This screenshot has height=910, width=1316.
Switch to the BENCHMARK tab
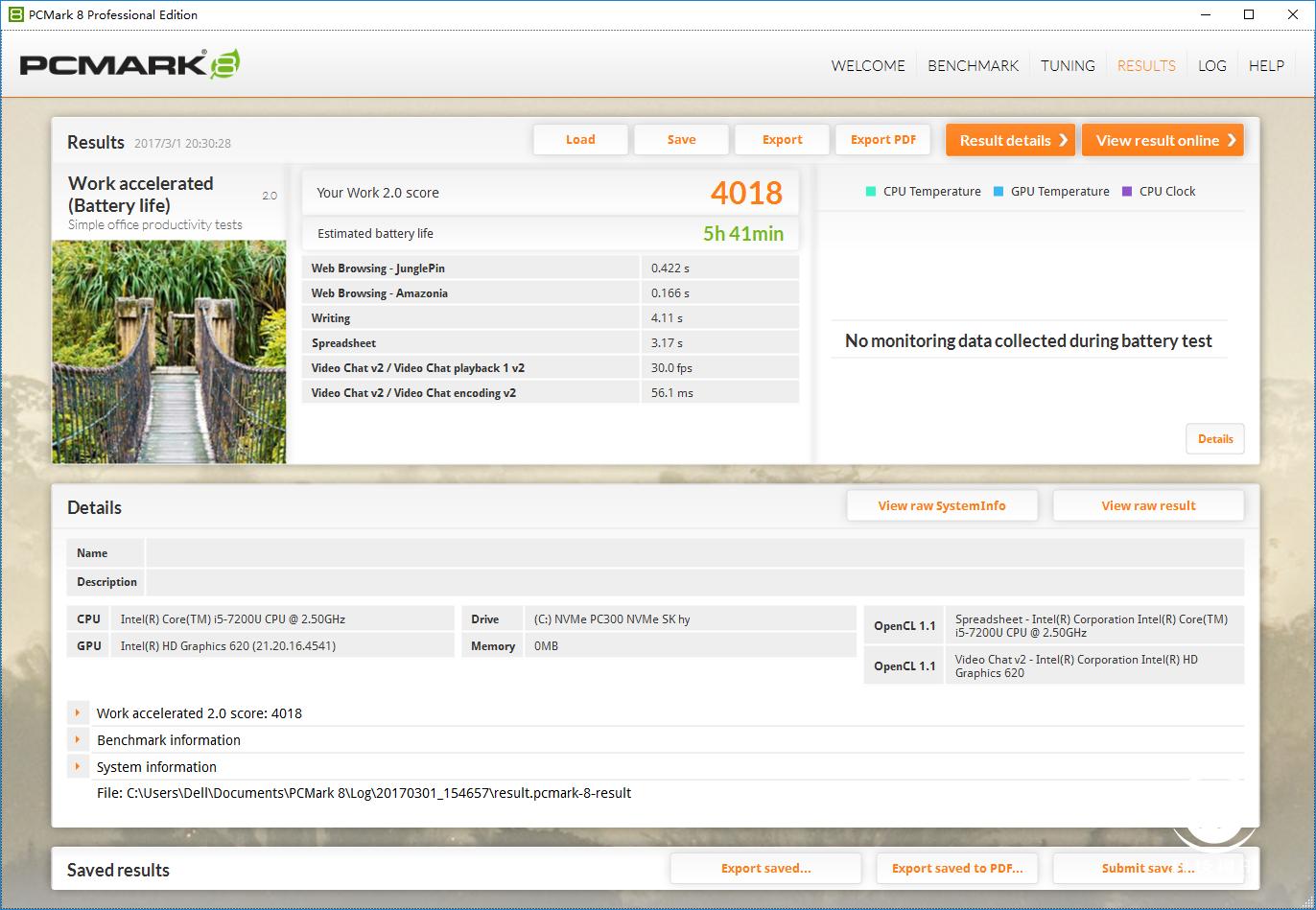(973, 65)
